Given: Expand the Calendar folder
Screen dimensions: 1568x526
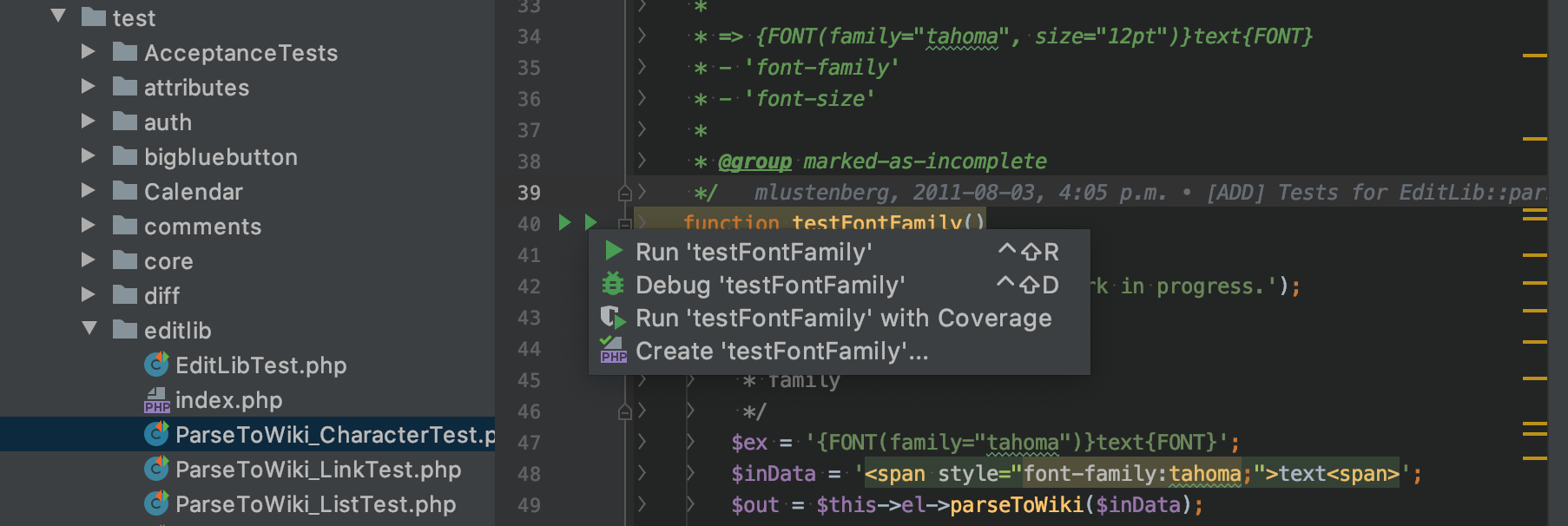Looking at the screenshot, I should tap(88, 190).
